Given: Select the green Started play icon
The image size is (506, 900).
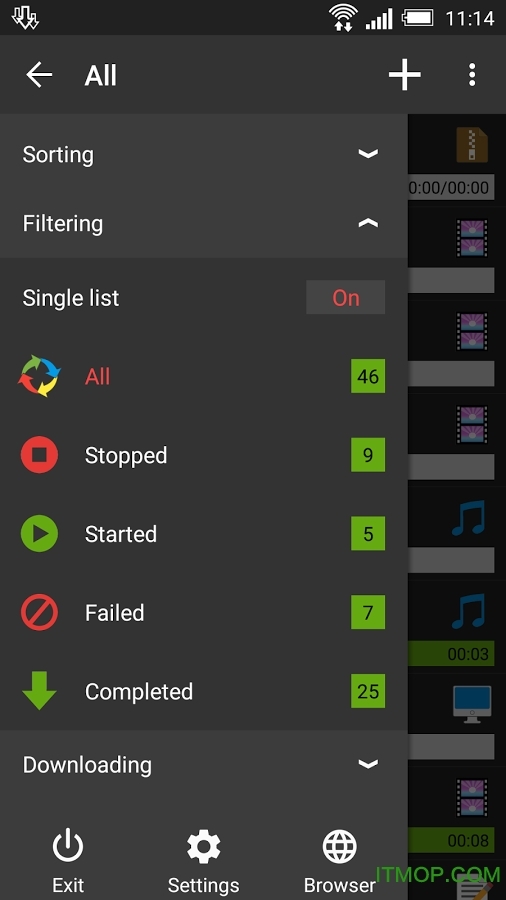Looking at the screenshot, I should pyautogui.click(x=39, y=534).
